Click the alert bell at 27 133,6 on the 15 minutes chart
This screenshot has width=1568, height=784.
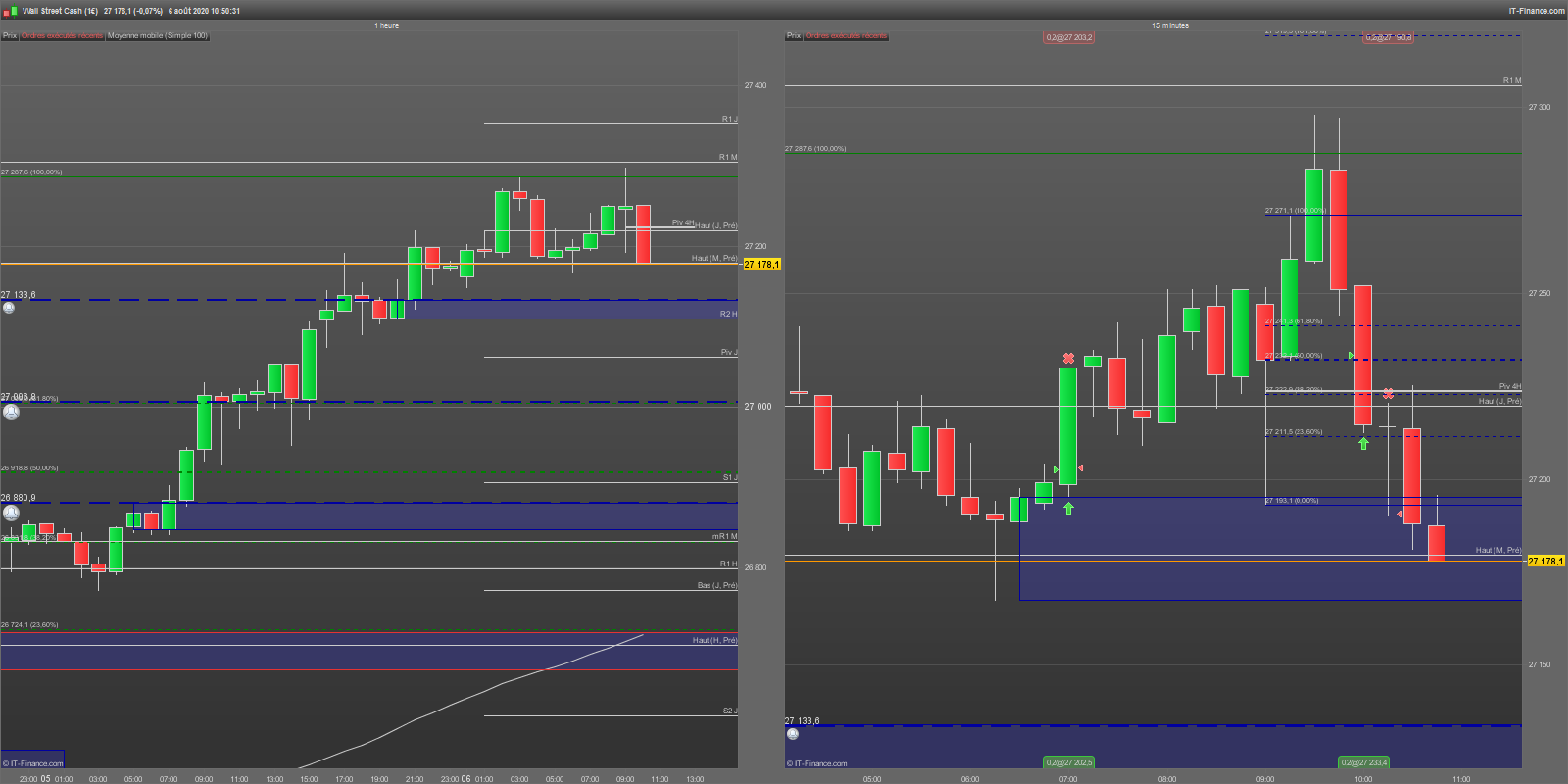pyautogui.click(x=793, y=734)
